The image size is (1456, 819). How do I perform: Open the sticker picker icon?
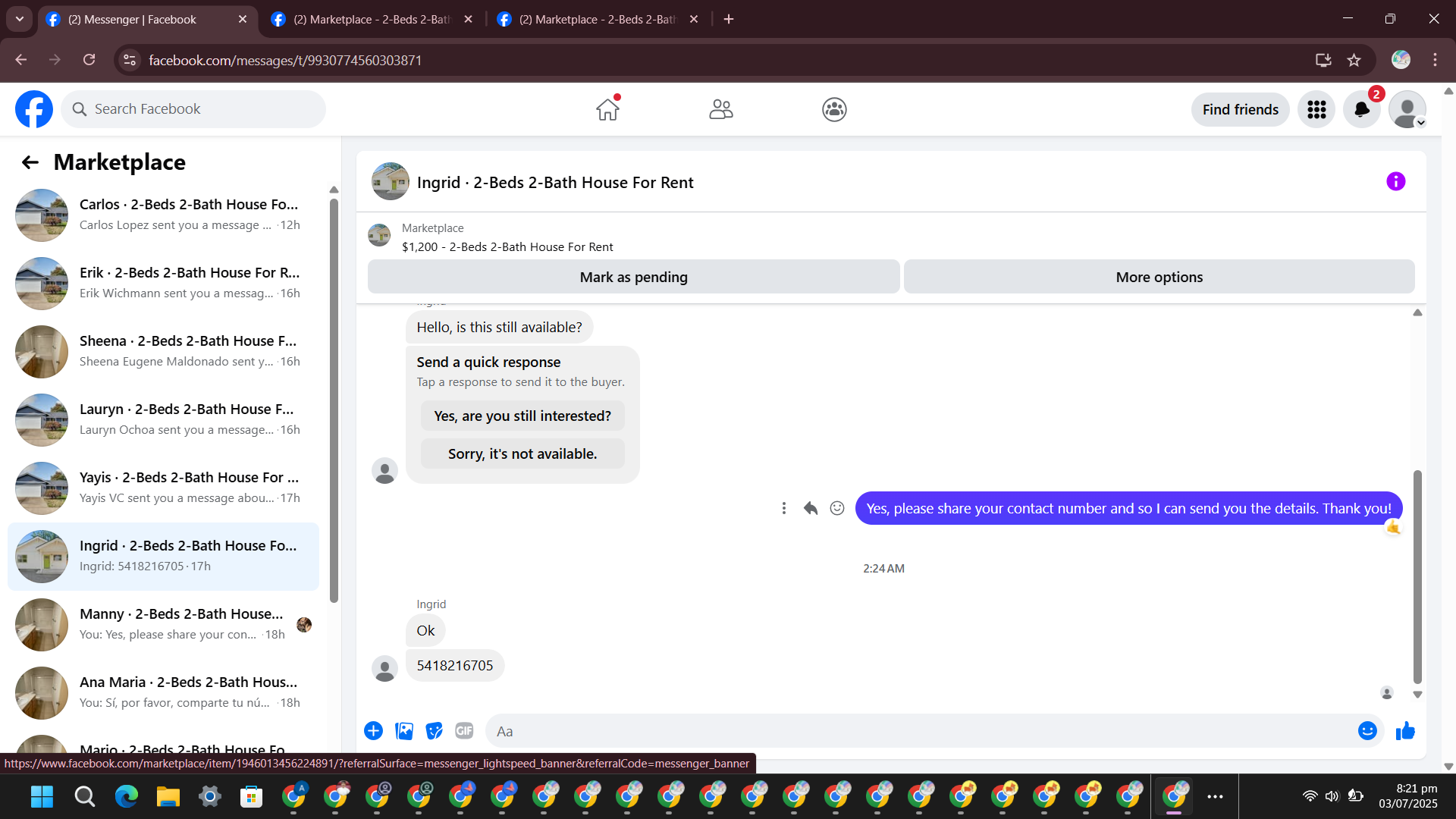(x=434, y=731)
